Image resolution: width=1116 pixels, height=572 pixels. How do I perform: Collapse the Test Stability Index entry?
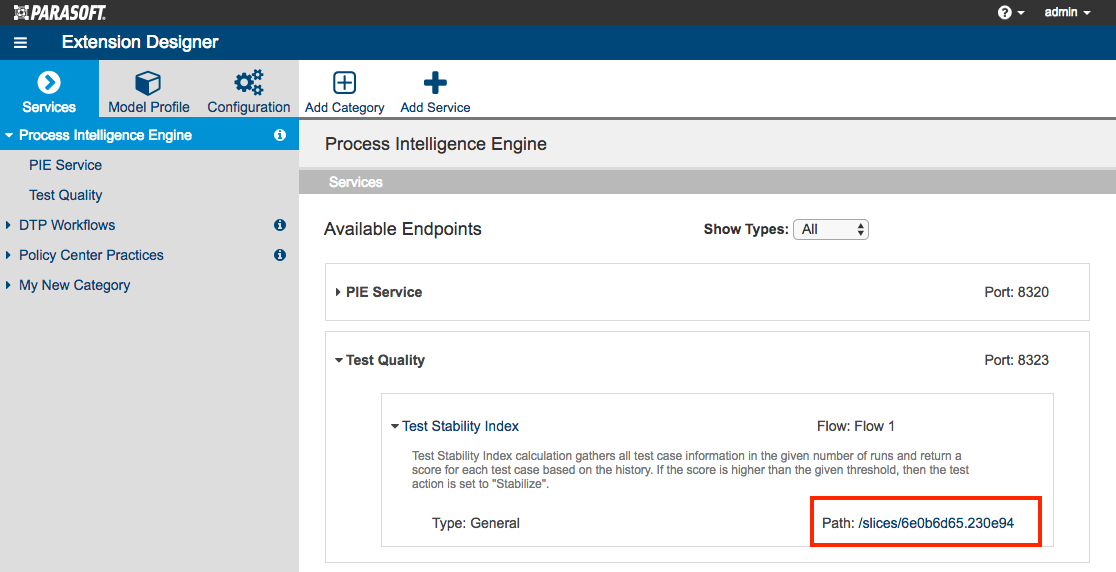click(x=395, y=426)
